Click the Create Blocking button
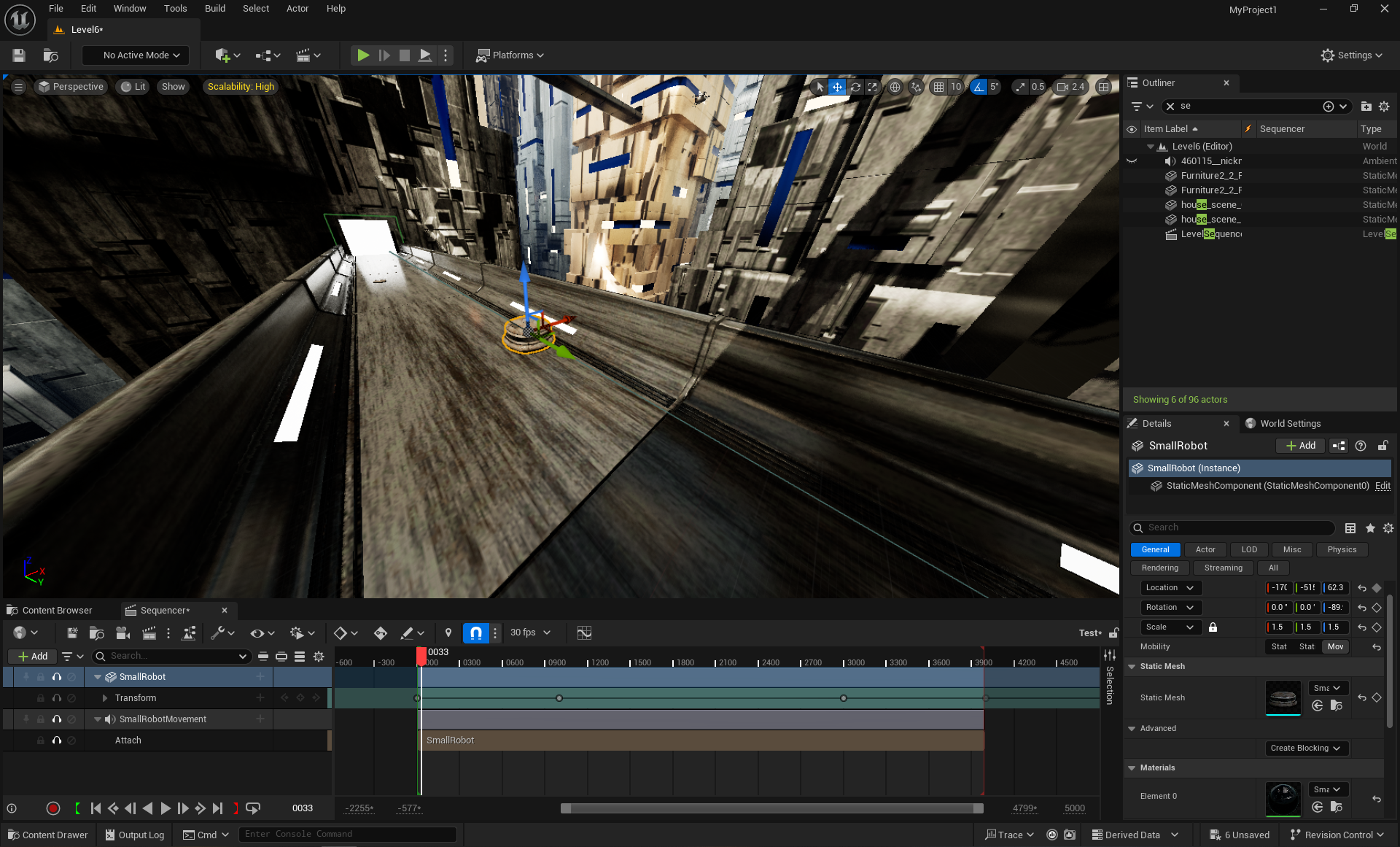The width and height of the screenshot is (1400, 847). tap(1306, 749)
